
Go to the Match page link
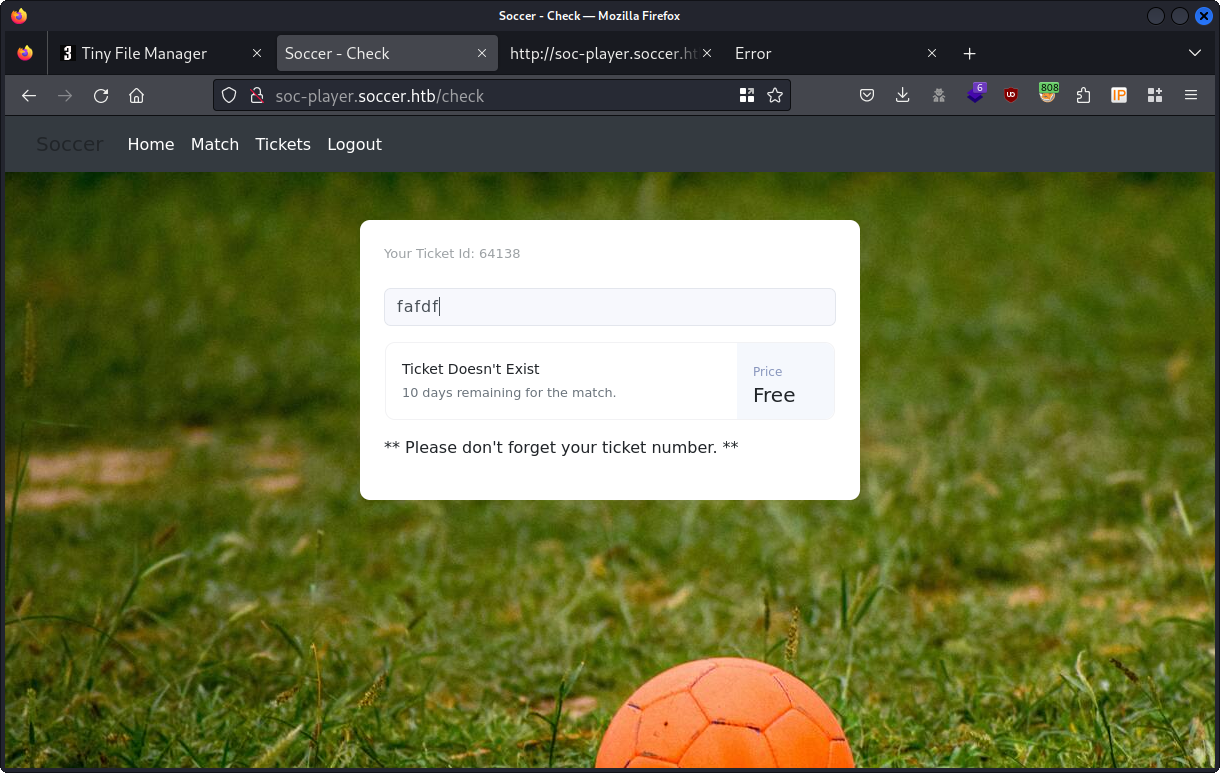click(x=215, y=144)
